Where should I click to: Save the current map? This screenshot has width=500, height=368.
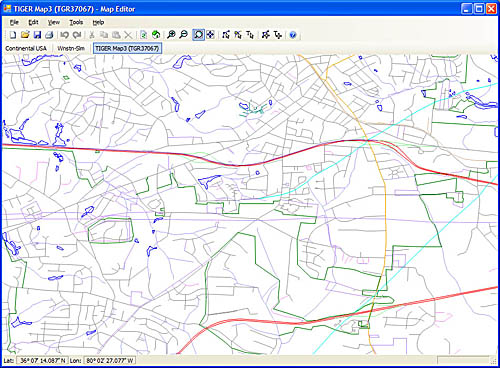[37, 35]
